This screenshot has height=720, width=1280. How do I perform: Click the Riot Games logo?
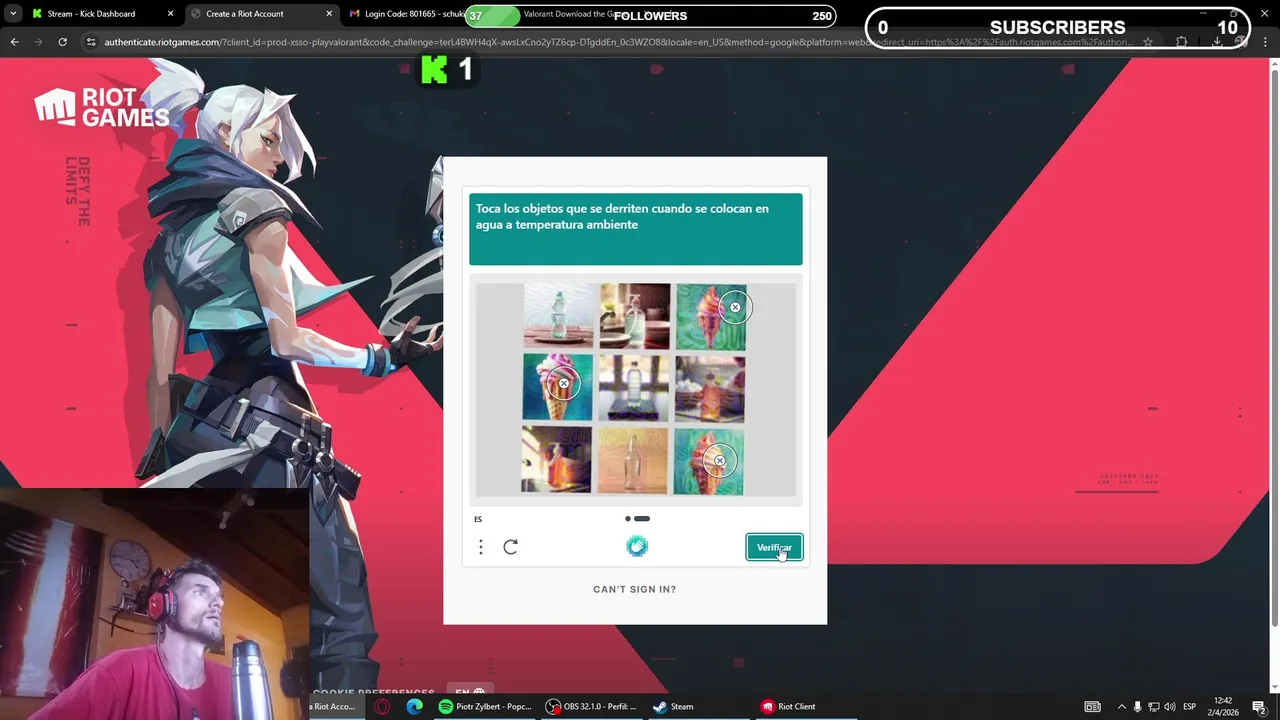pos(102,108)
